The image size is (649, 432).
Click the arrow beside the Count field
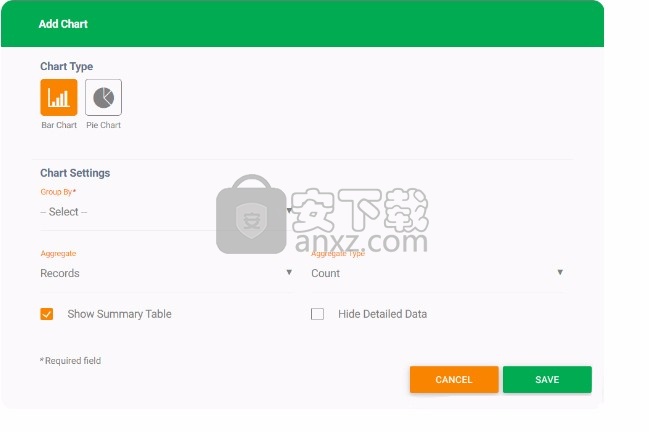click(x=560, y=272)
